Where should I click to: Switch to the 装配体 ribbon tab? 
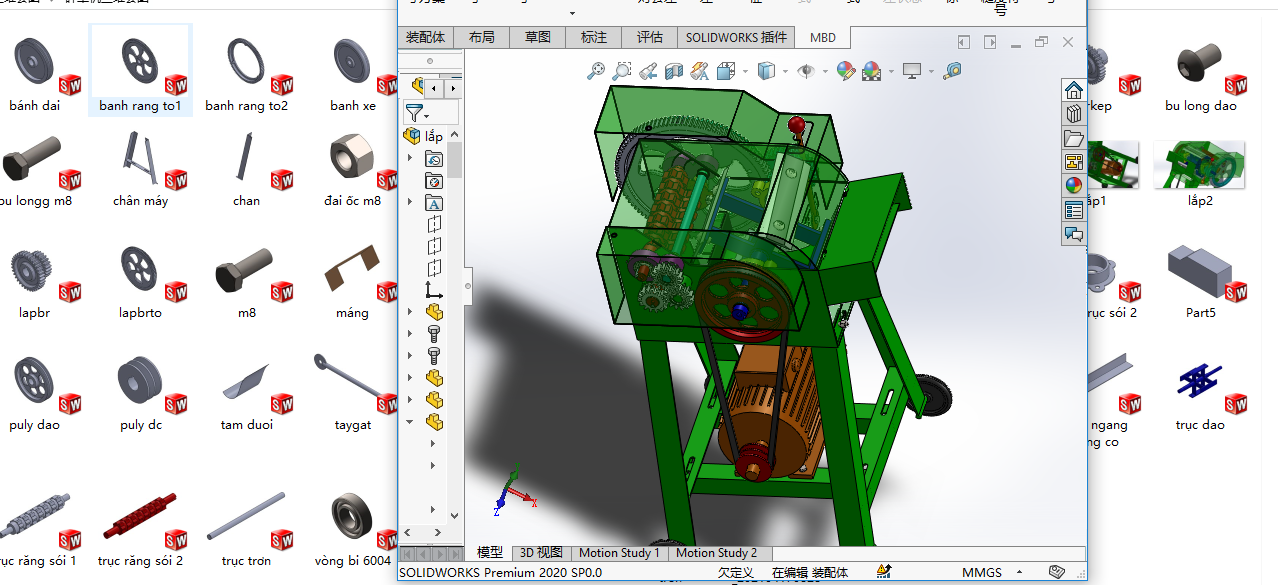tap(426, 37)
